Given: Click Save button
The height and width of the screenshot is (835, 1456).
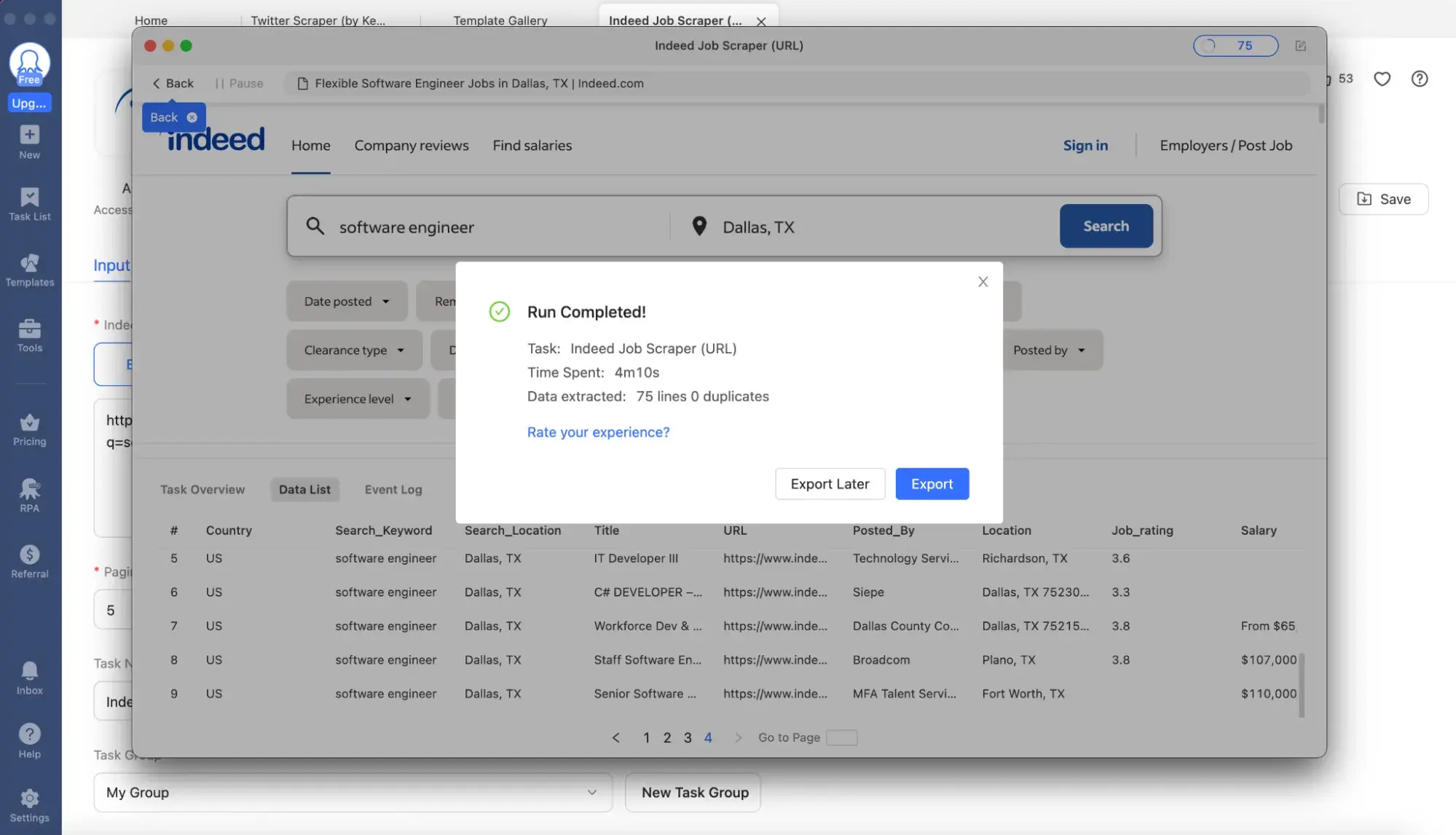Looking at the screenshot, I should point(1383,199).
